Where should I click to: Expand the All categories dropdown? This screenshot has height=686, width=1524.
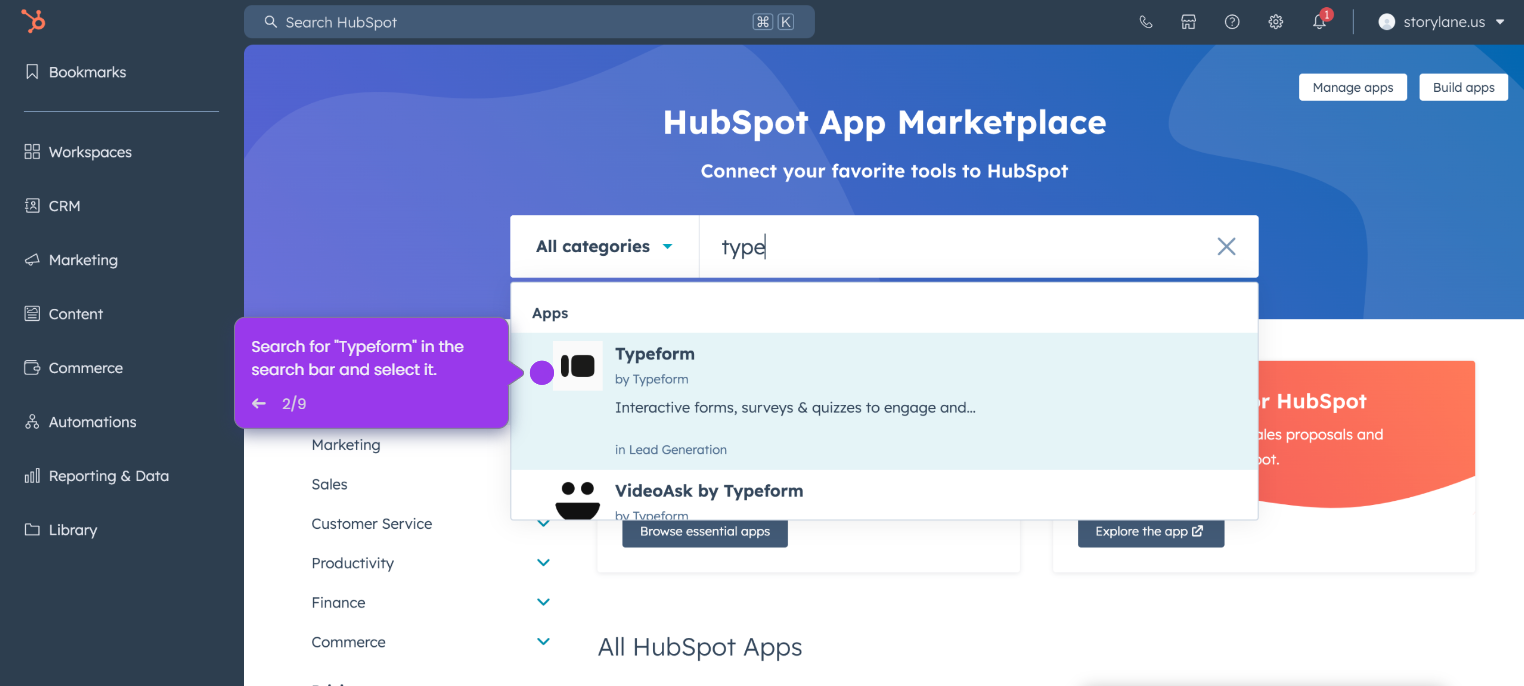603,246
